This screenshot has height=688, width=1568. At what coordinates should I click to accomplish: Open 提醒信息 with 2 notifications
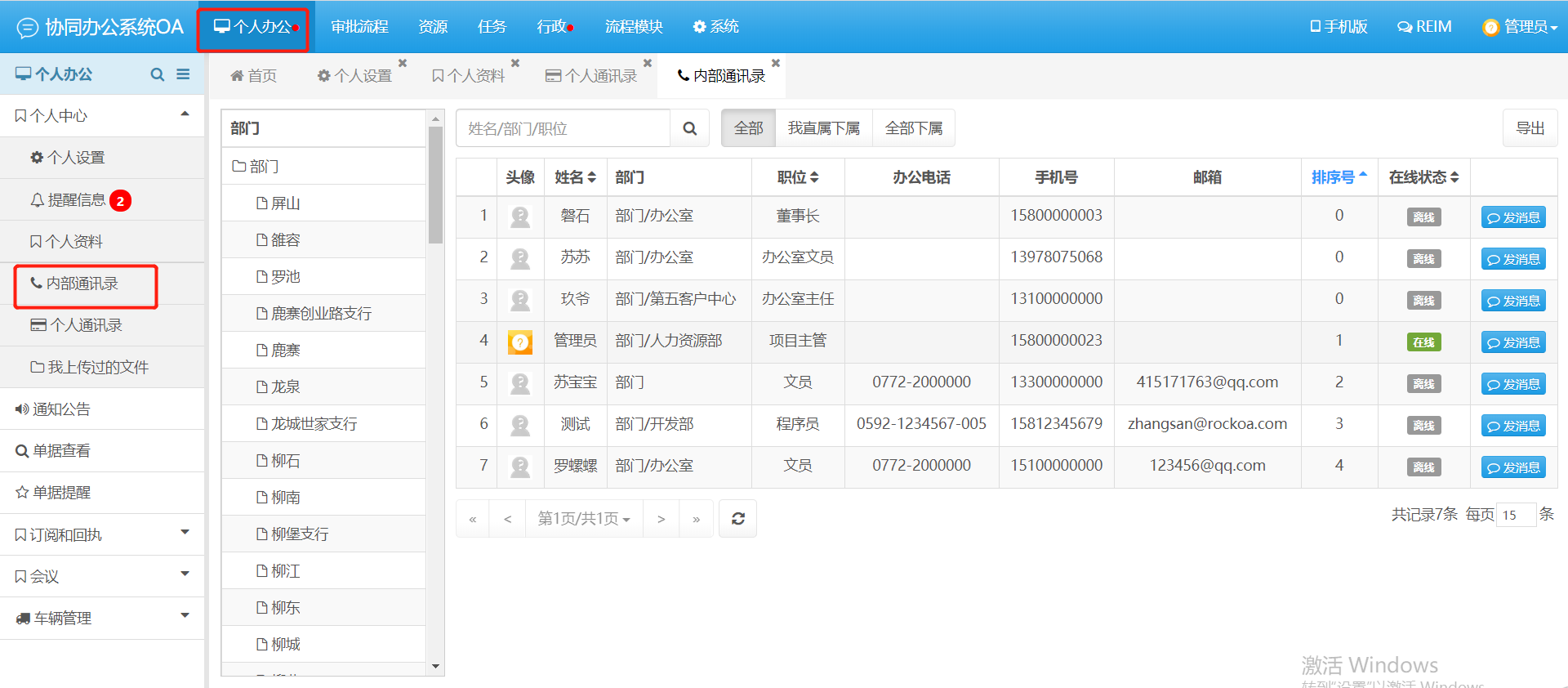pyautogui.click(x=102, y=200)
